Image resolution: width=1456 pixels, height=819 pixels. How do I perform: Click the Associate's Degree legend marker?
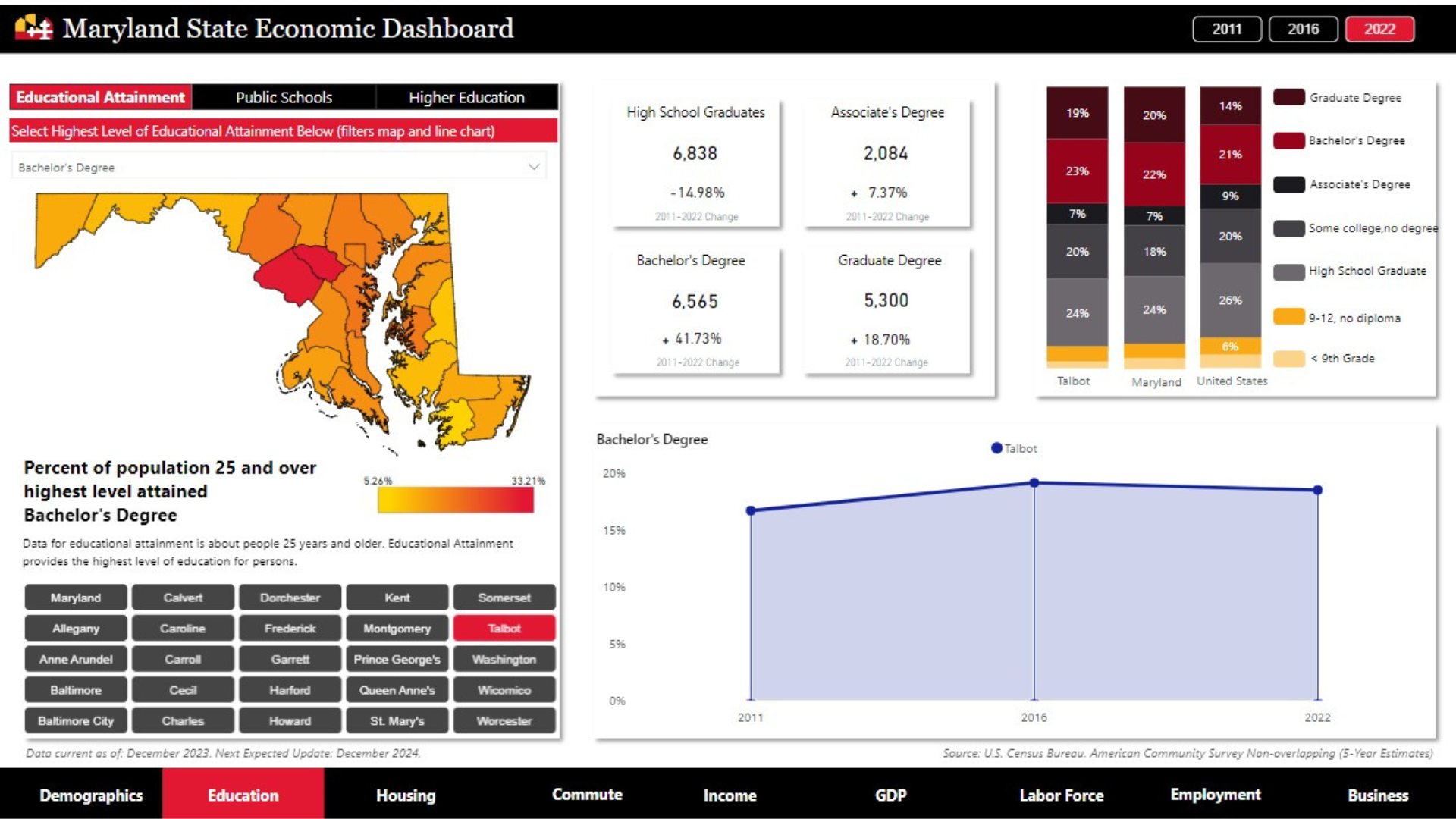pyautogui.click(x=1288, y=184)
